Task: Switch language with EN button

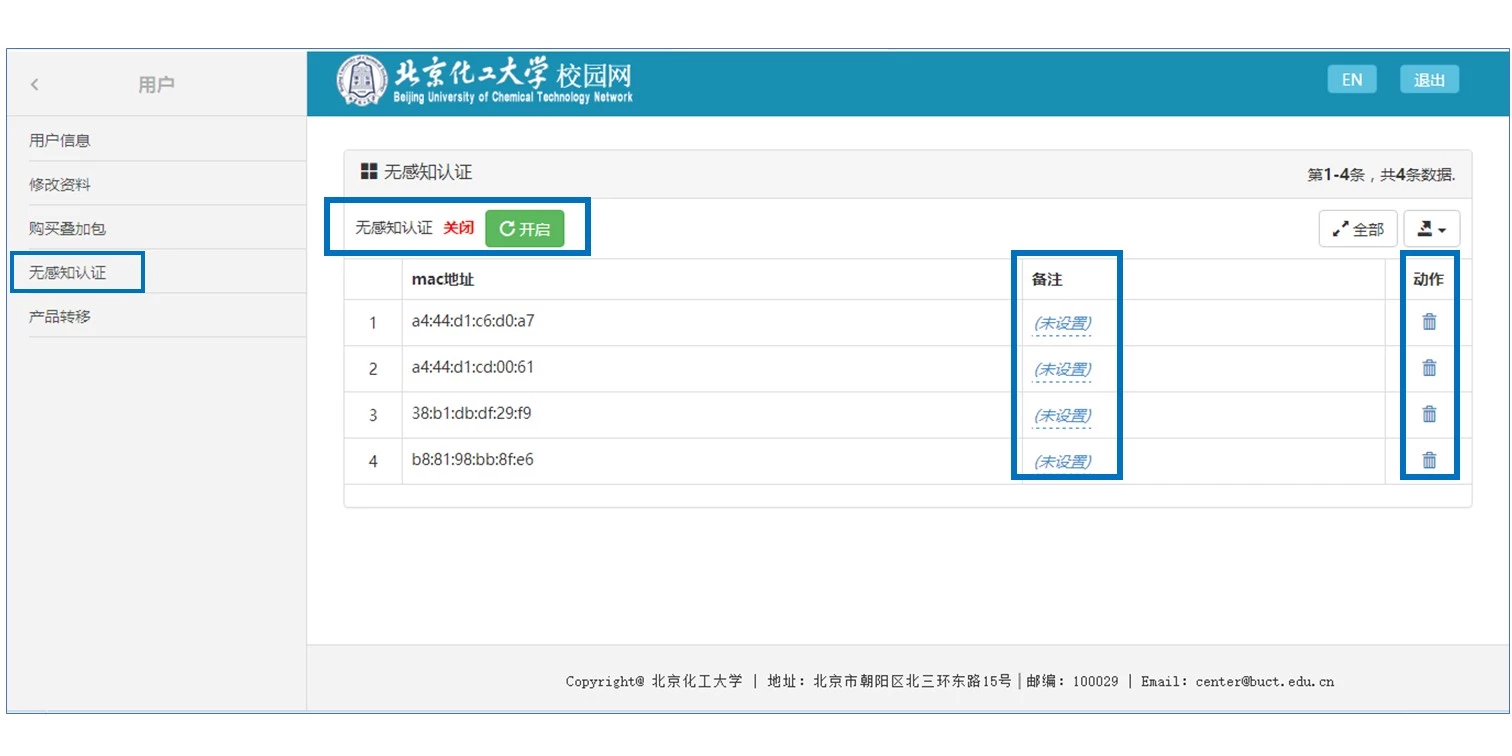Action: coord(1351,80)
